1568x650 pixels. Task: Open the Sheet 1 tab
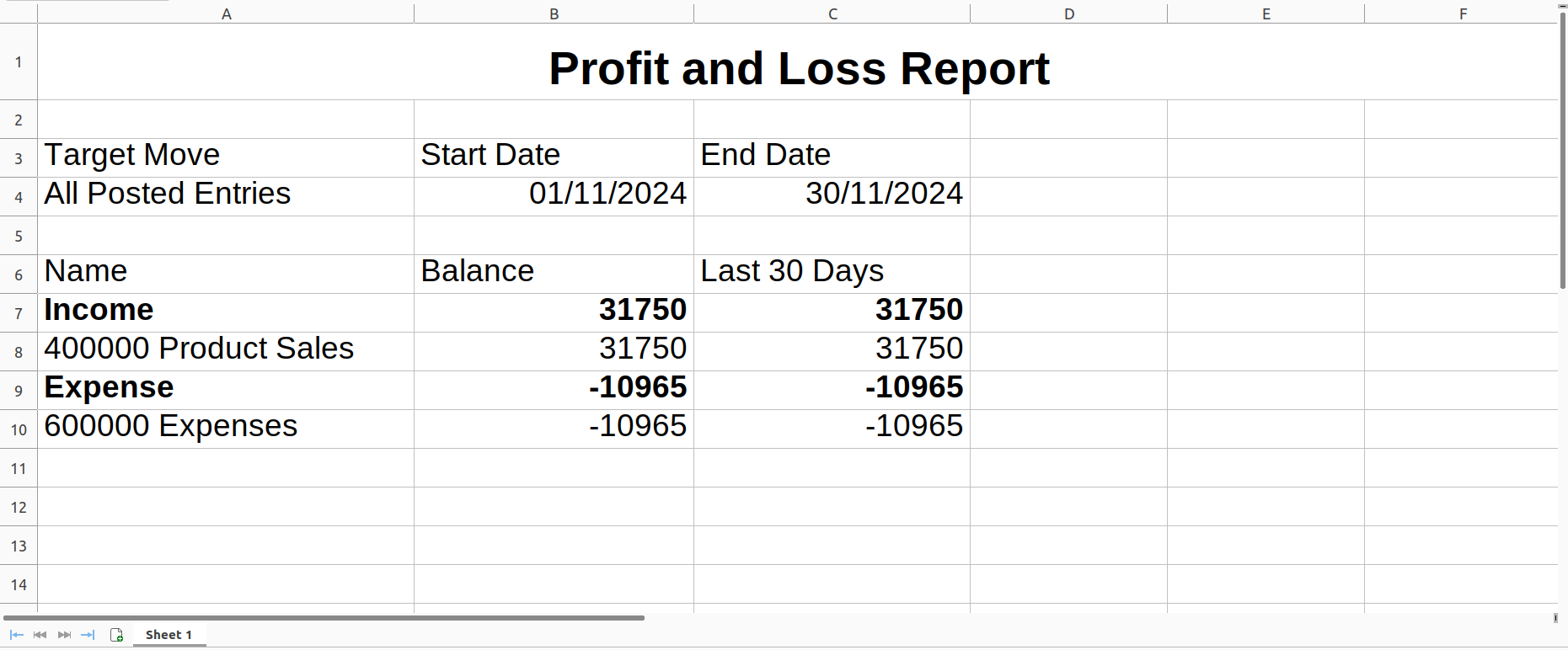[x=169, y=635]
